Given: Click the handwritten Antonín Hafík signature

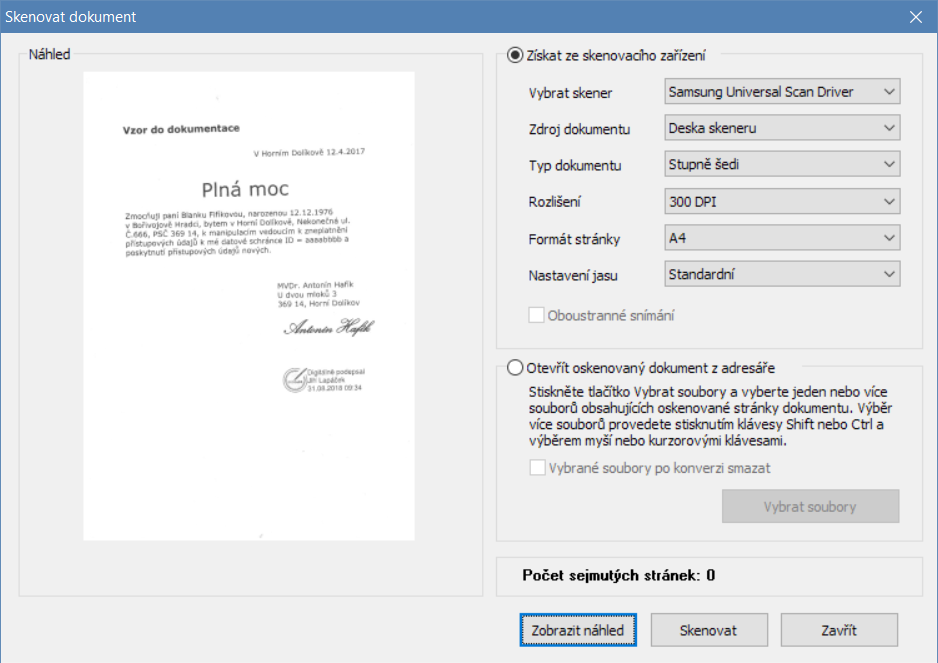Looking at the screenshot, I should [329, 327].
